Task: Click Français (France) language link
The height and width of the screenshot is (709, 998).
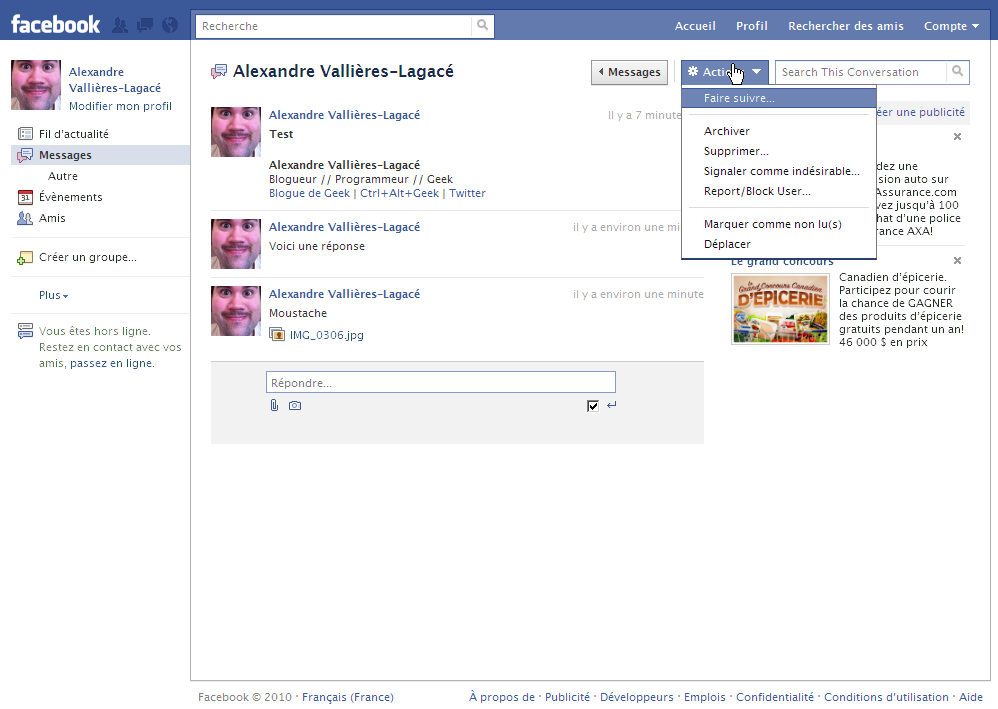Action: (x=348, y=697)
